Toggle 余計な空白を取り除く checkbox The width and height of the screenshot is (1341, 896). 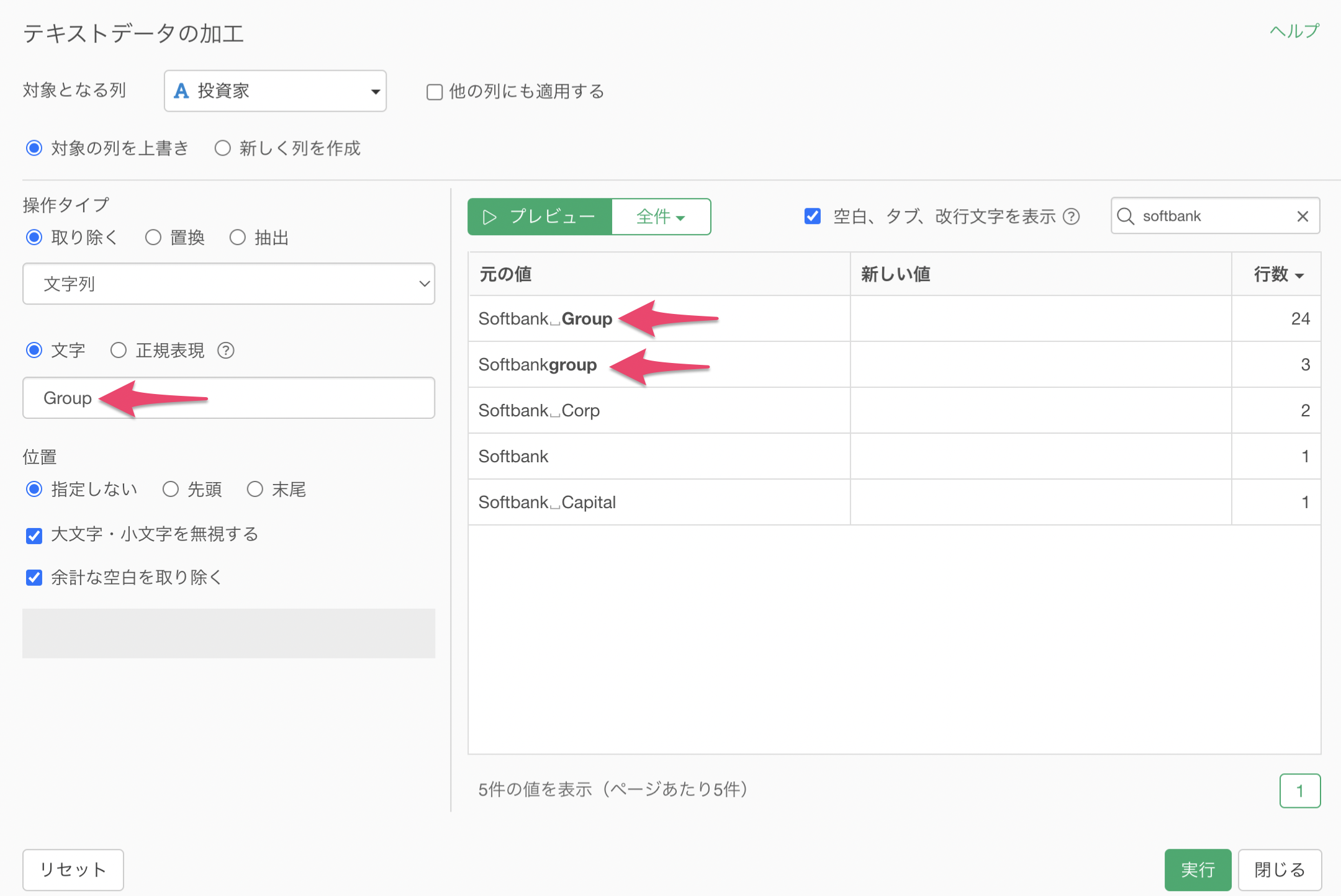(34, 578)
